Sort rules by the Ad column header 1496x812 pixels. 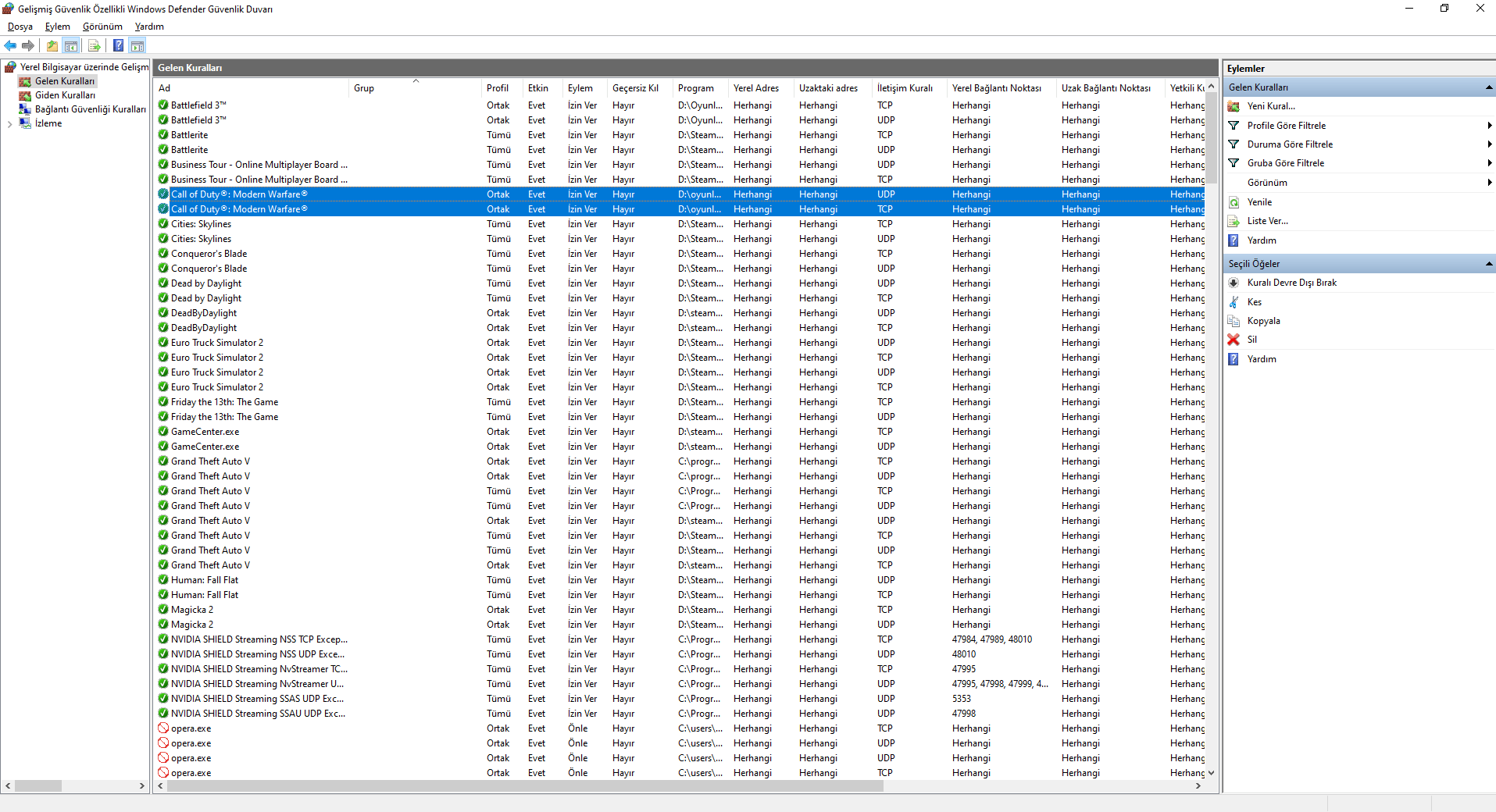tap(252, 88)
